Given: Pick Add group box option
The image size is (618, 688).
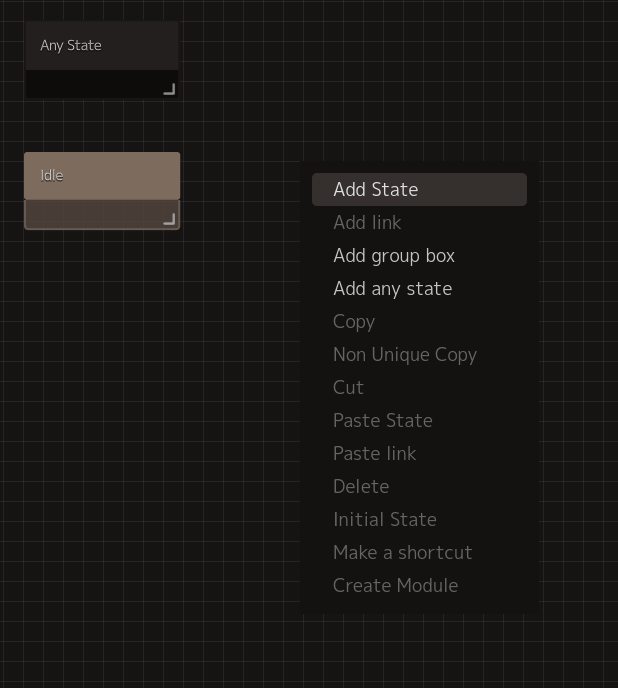Looking at the screenshot, I should pos(419,255).
